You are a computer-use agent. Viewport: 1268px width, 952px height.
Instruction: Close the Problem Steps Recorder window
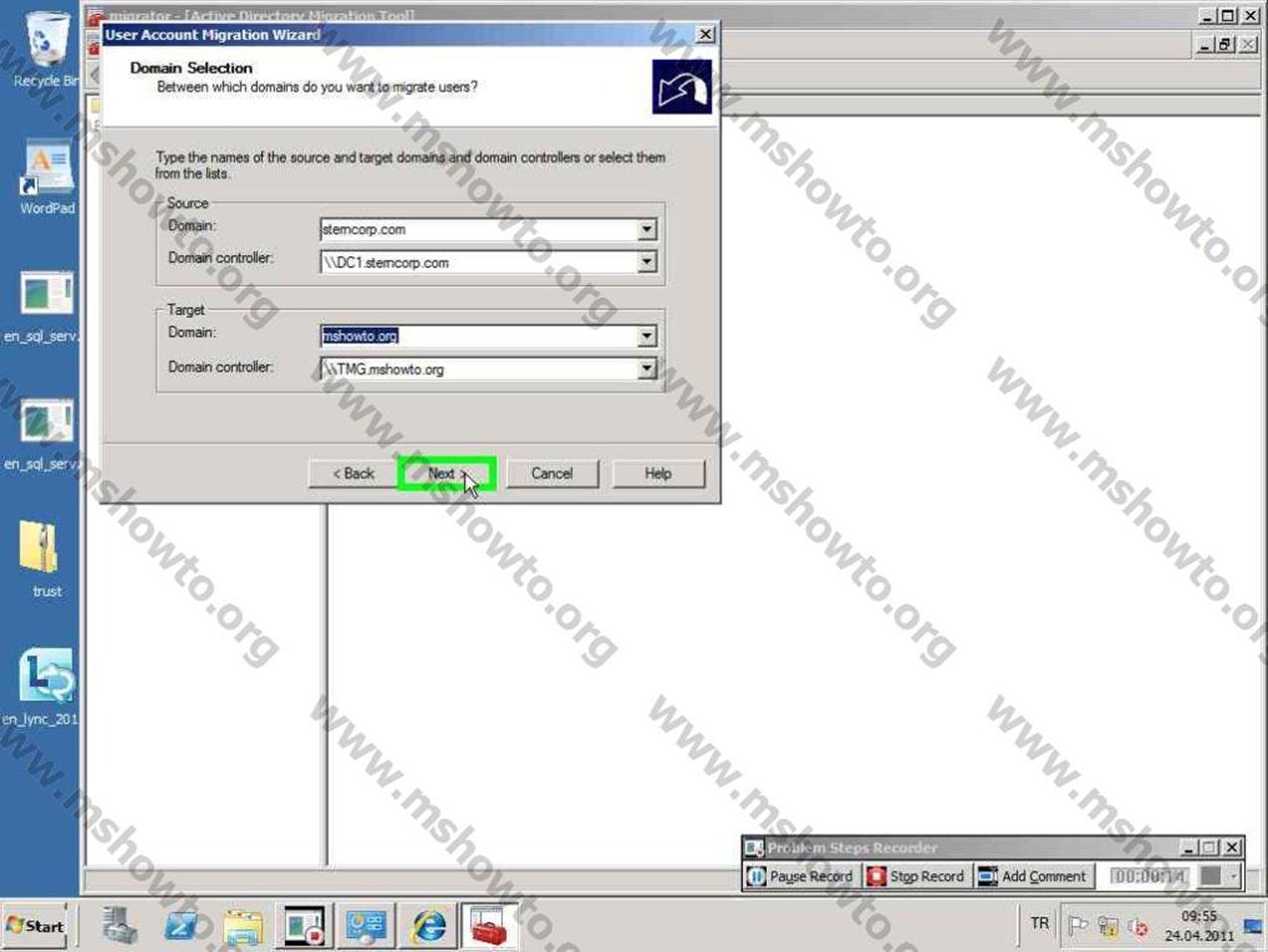tap(1232, 847)
